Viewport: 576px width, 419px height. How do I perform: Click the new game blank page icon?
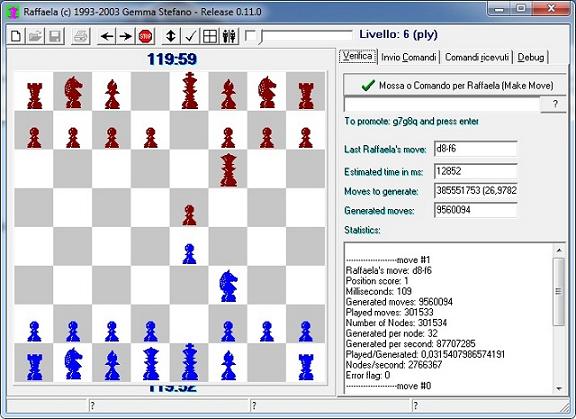[x=16, y=36]
